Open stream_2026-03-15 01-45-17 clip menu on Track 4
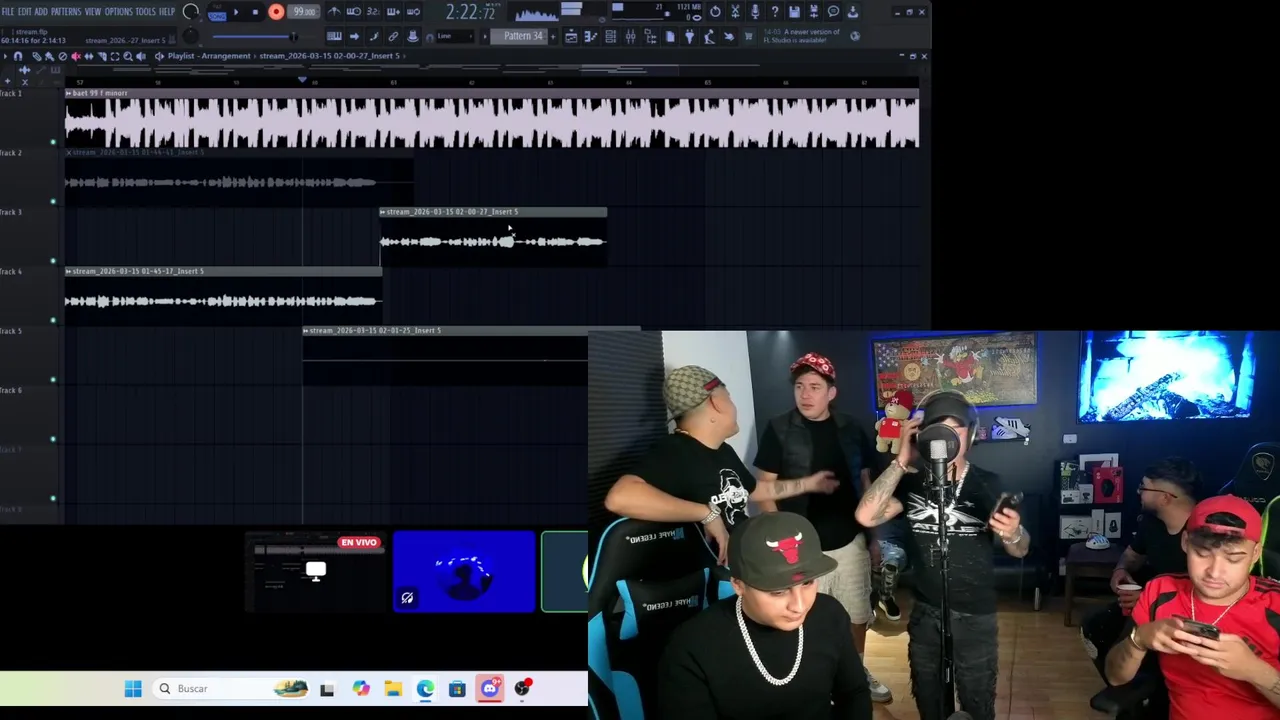Image resolution: width=1280 pixels, height=720 pixels. click(69, 271)
